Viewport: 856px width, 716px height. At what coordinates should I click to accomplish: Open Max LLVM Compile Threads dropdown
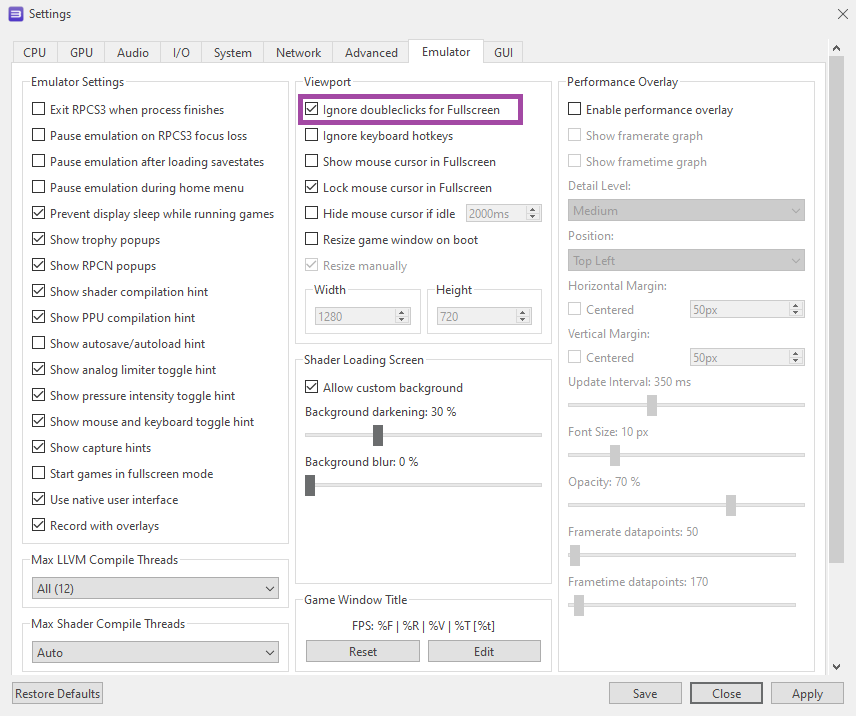pos(155,589)
